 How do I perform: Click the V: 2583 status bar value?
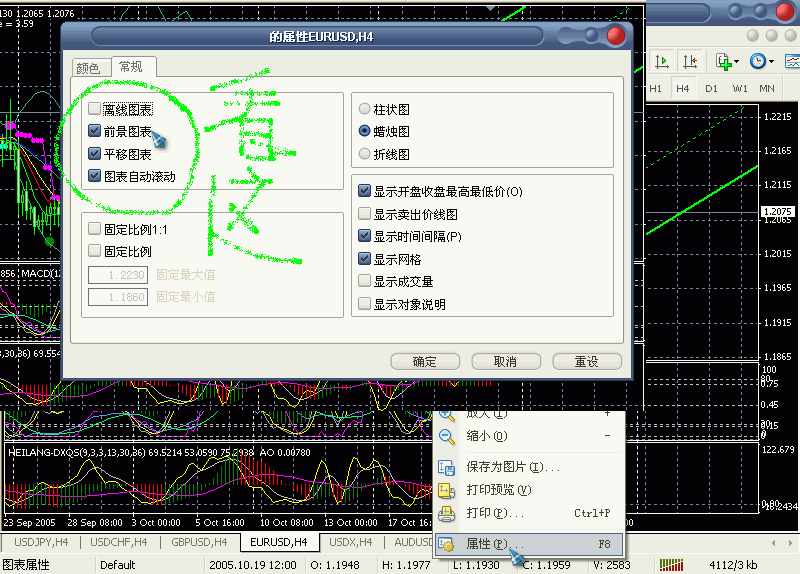(612, 565)
